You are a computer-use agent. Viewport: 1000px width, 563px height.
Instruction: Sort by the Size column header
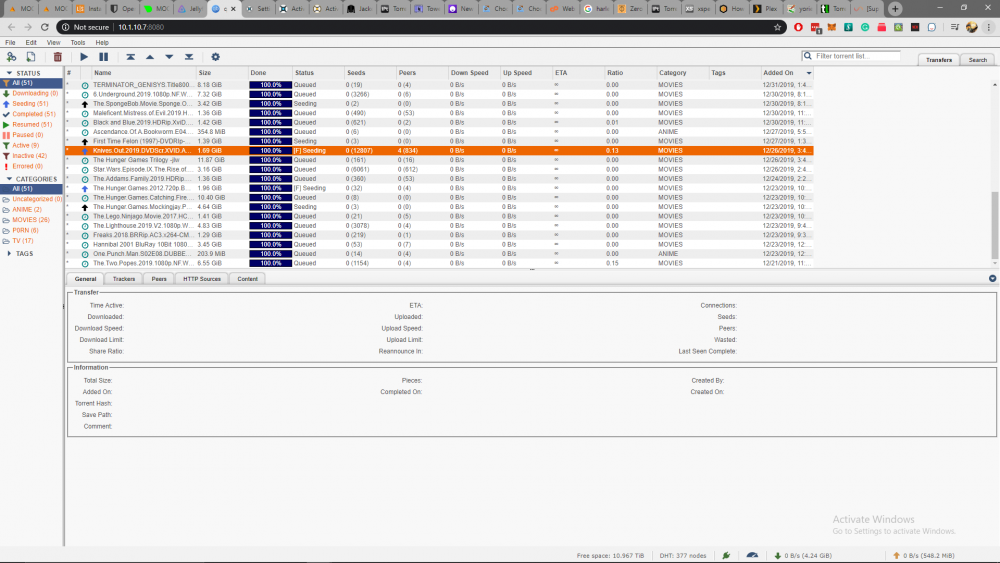coord(221,73)
